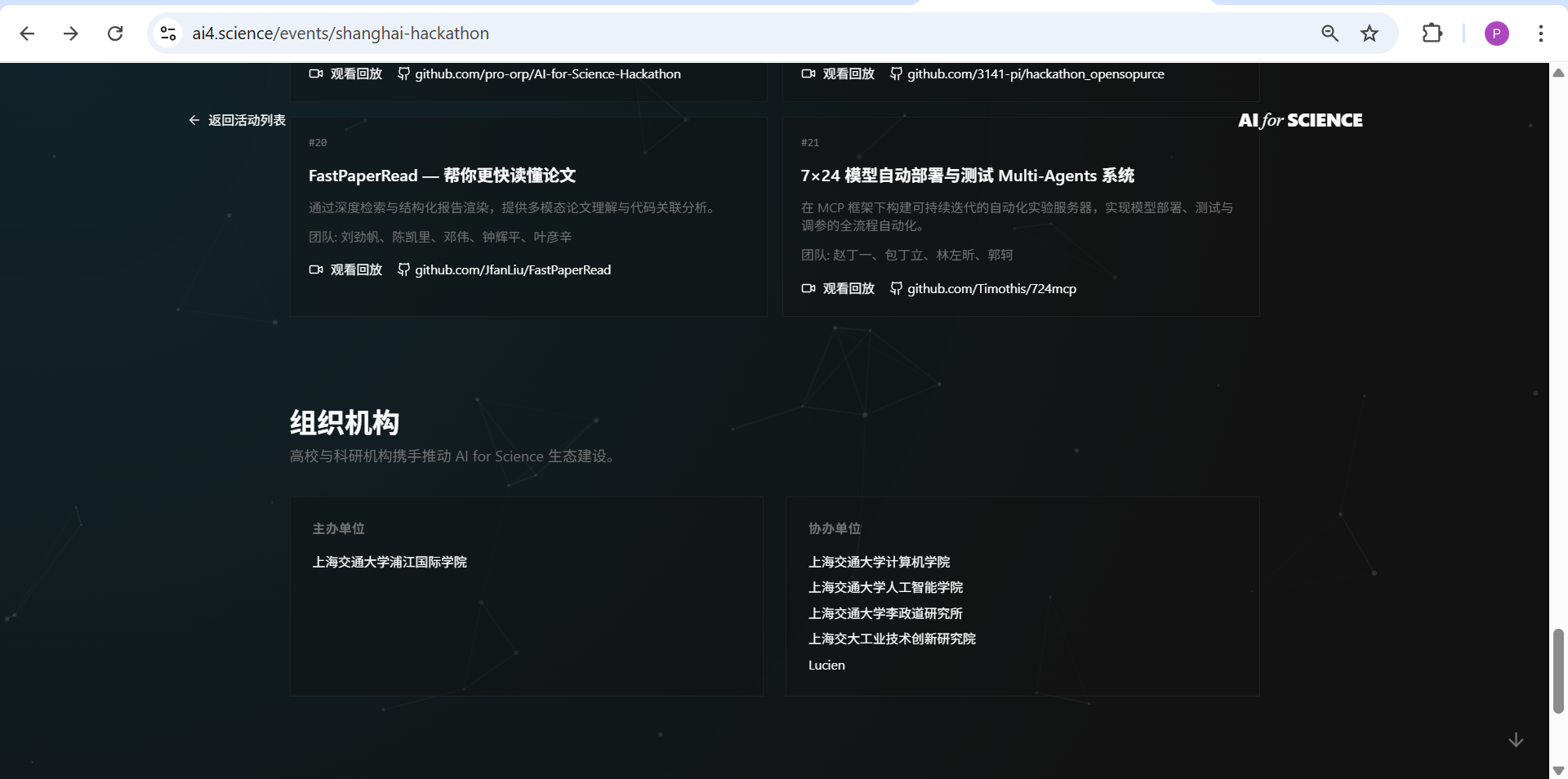
Task: Open 观看回放 for 7×24 Multi-Agents project
Action: click(x=849, y=288)
